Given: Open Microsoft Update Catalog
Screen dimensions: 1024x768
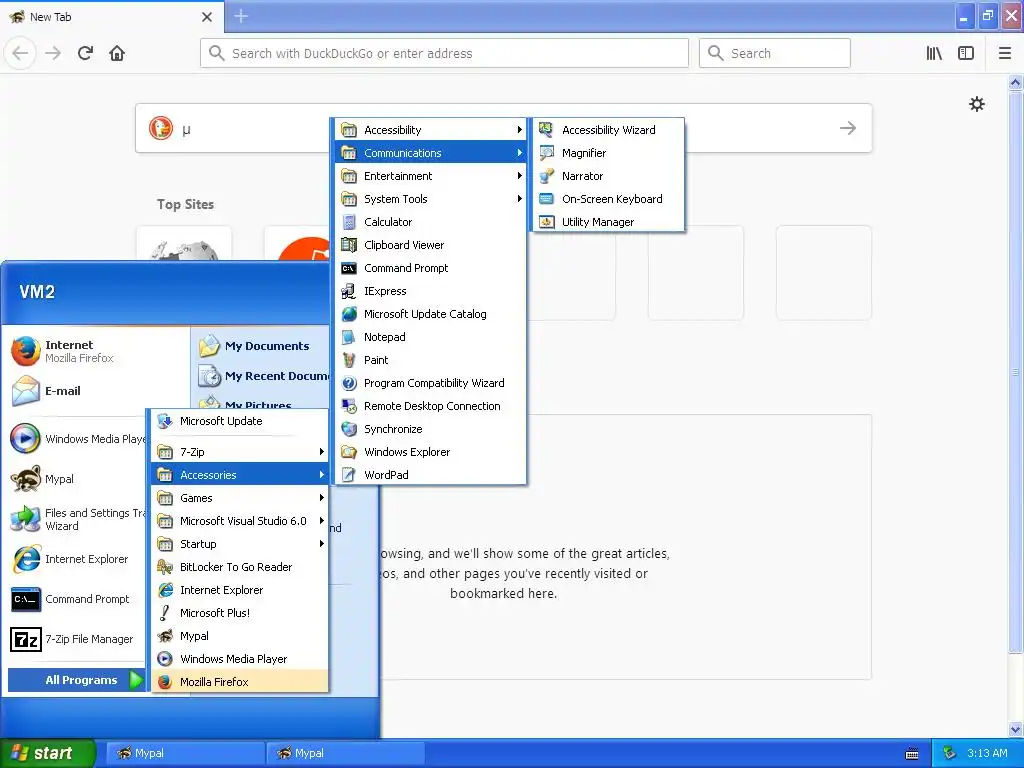Looking at the screenshot, I should (x=430, y=313).
